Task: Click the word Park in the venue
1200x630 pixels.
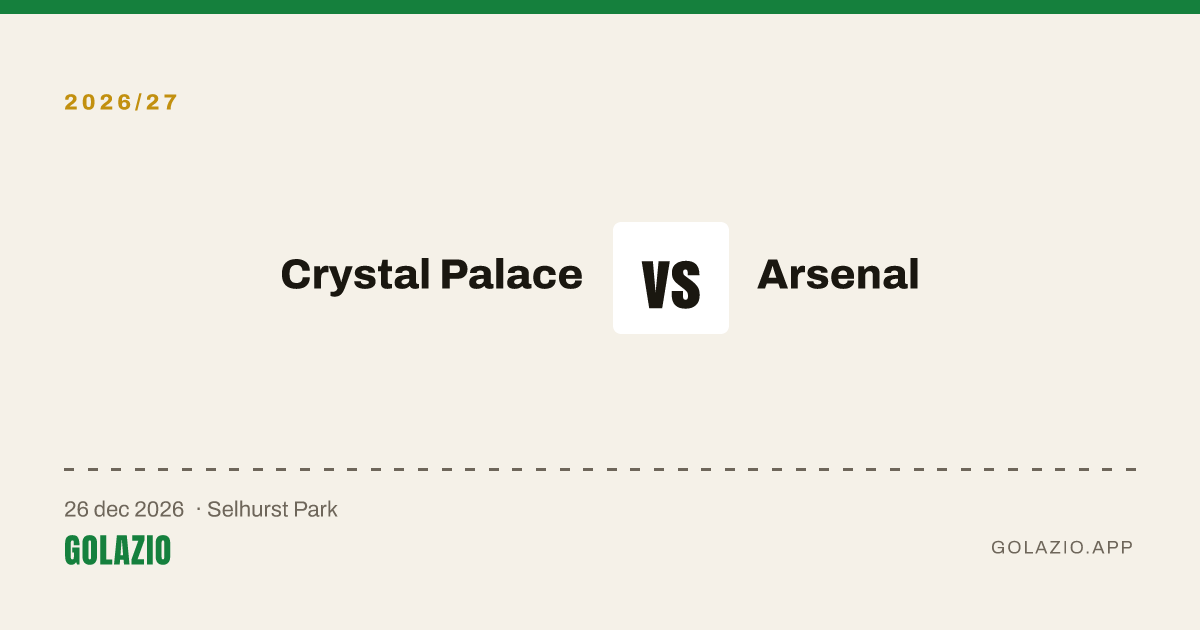Action: click(x=318, y=509)
